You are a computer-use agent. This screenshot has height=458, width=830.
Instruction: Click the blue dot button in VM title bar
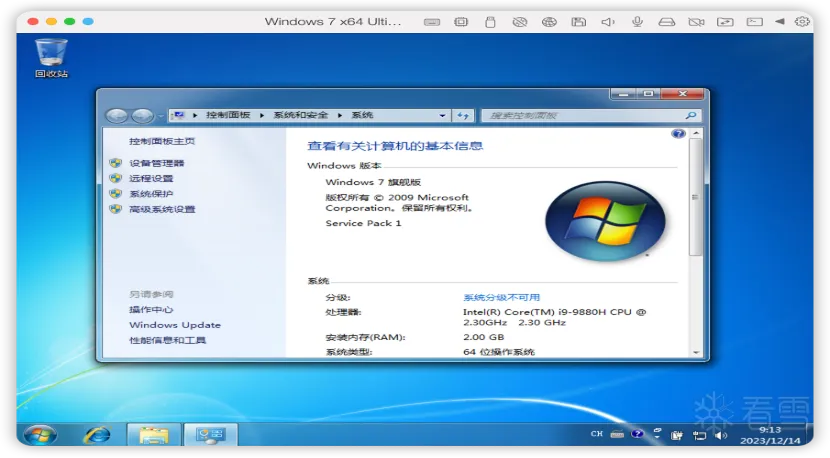point(88,21)
